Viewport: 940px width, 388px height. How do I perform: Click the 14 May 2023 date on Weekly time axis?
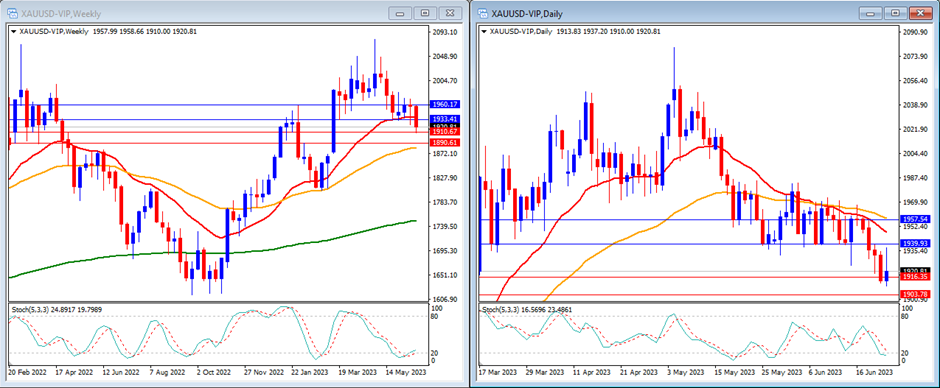click(405, 372)
